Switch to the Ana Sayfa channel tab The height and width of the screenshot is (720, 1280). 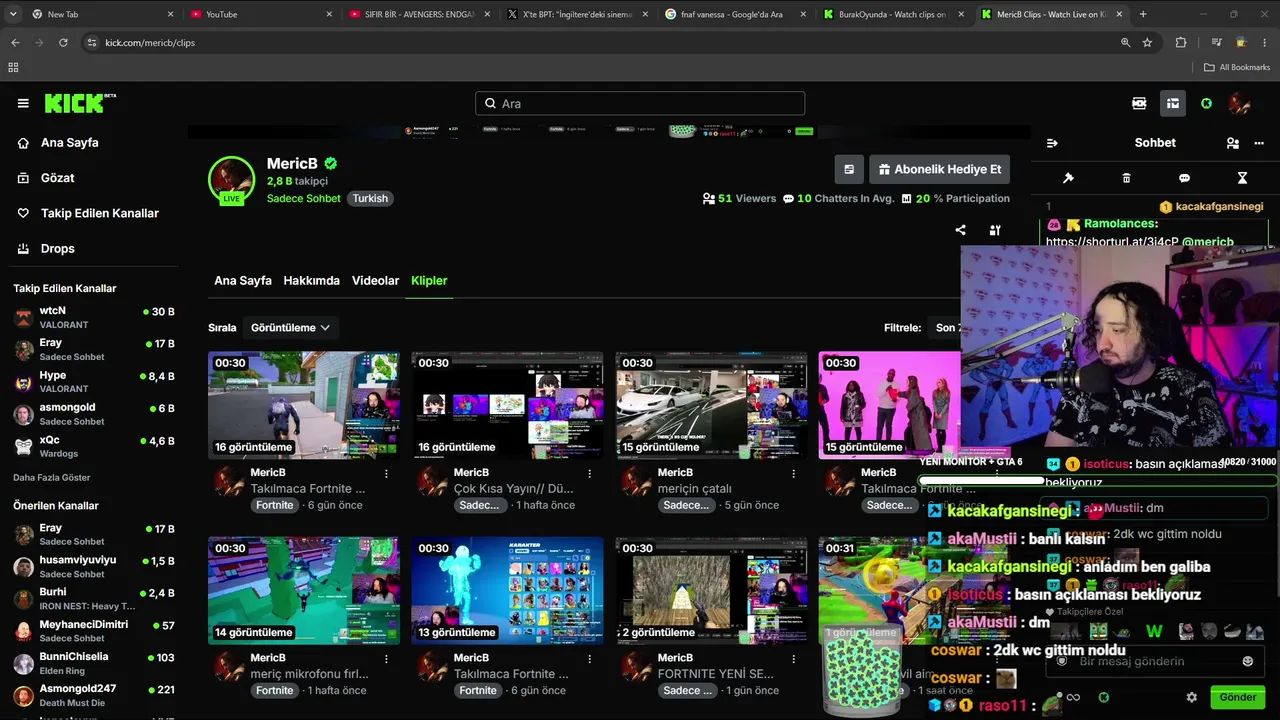click(x=243, y=281)
